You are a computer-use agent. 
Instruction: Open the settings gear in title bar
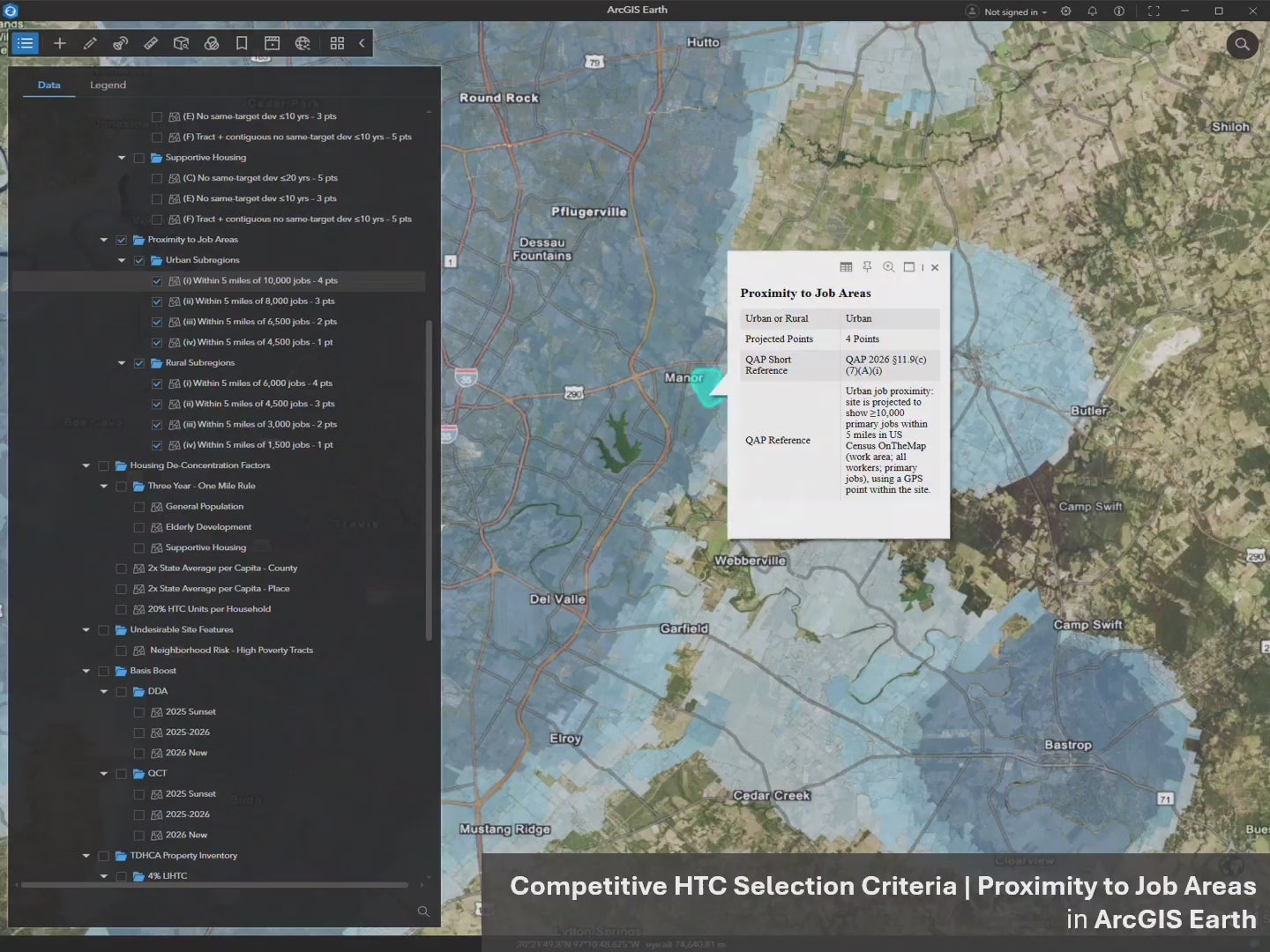click(1066, 11)
